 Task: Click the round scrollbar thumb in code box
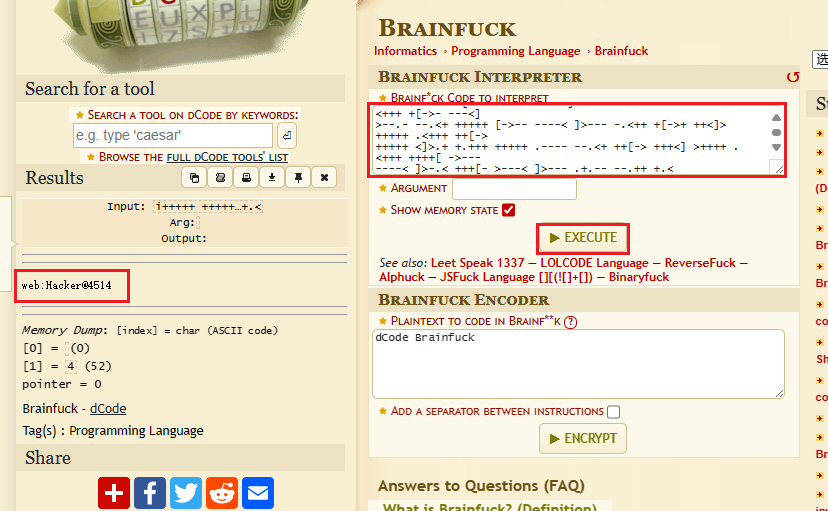coord(776,133)
